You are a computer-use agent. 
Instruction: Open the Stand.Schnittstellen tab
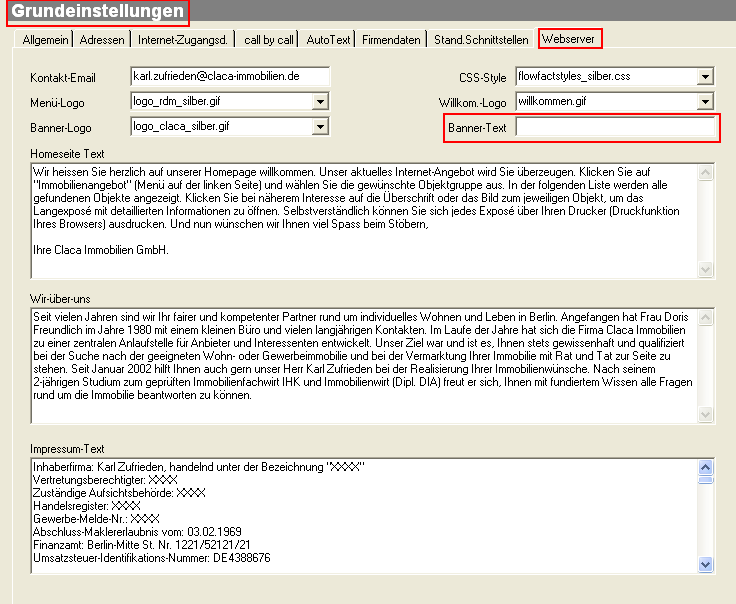click(481, 40)
